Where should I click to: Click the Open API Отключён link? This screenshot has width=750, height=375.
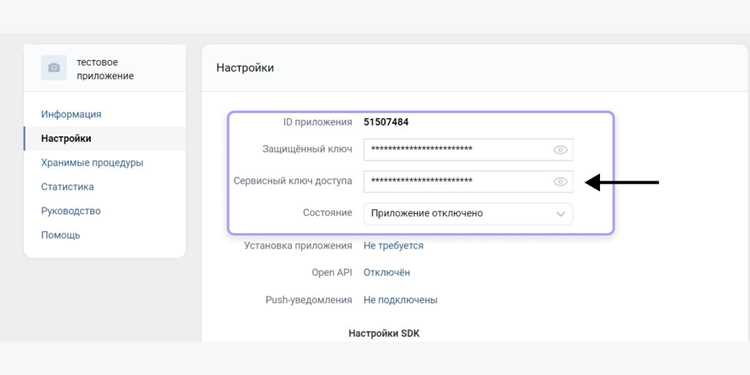pos(386,273)
